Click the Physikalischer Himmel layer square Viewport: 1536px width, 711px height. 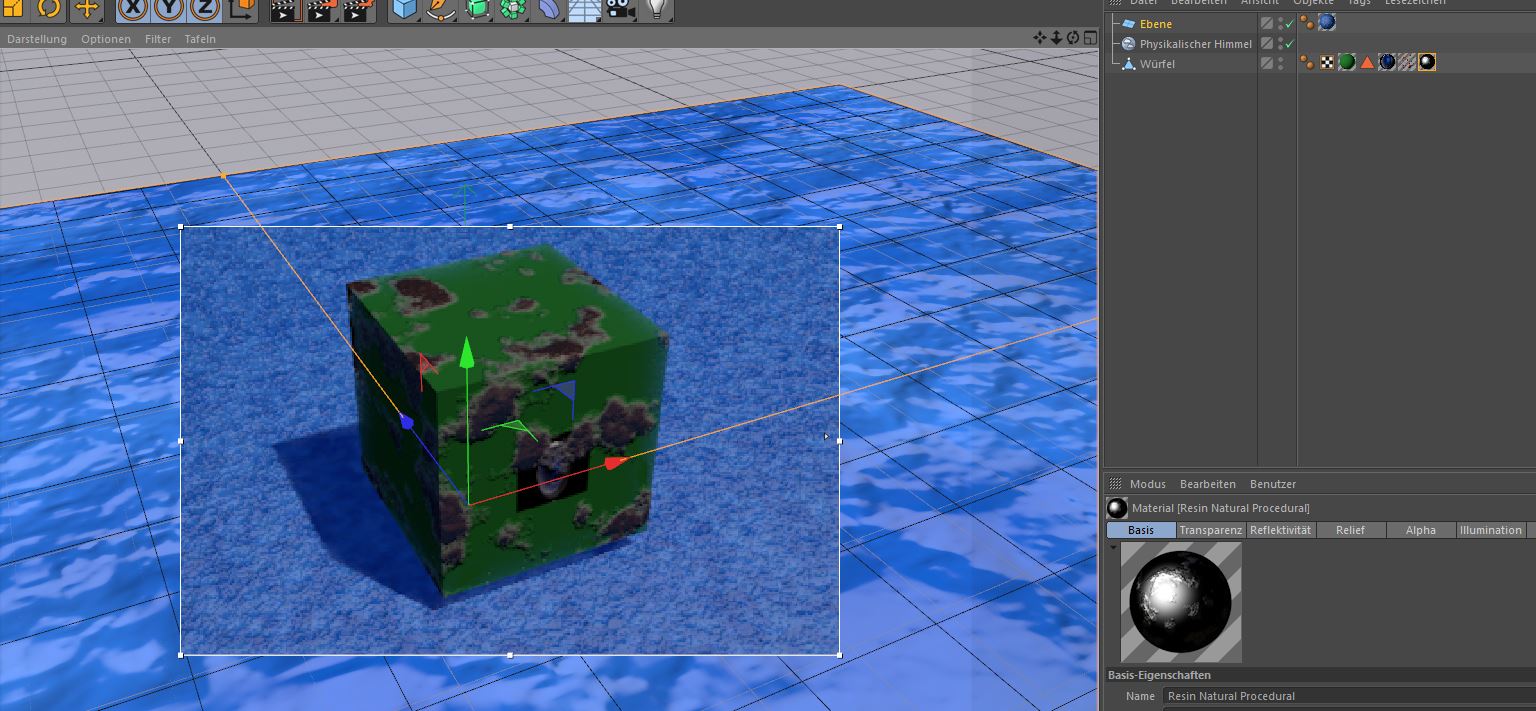[1267, 43]
